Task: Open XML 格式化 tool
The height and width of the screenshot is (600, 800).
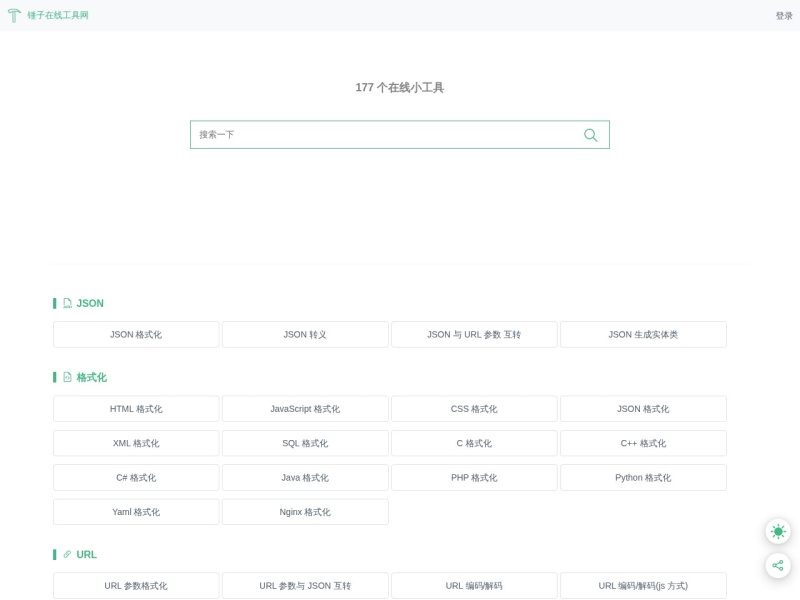Action: [x=136, y=443]
